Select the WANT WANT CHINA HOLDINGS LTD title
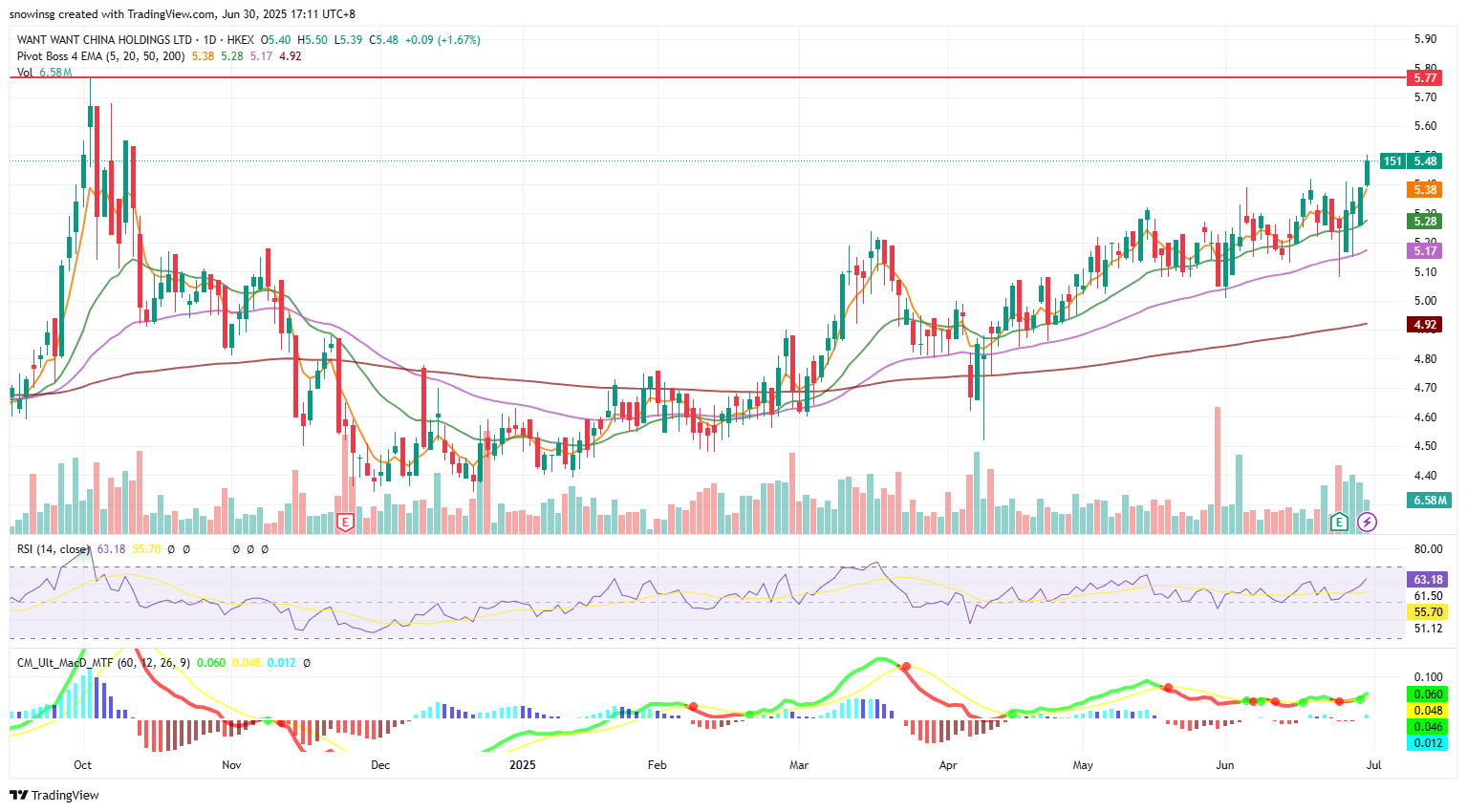This screenshot has width=1467, height=812. click(x=104, y=40)
